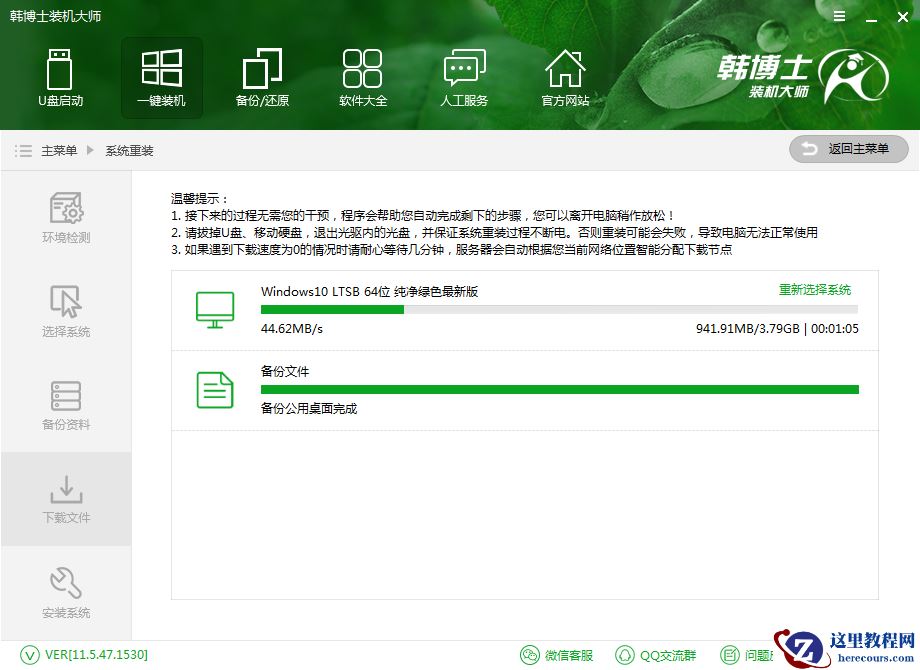Open the 软件大全 software center icon
Image resolution: width=920 pixels, height=670 pixels.
362,70
